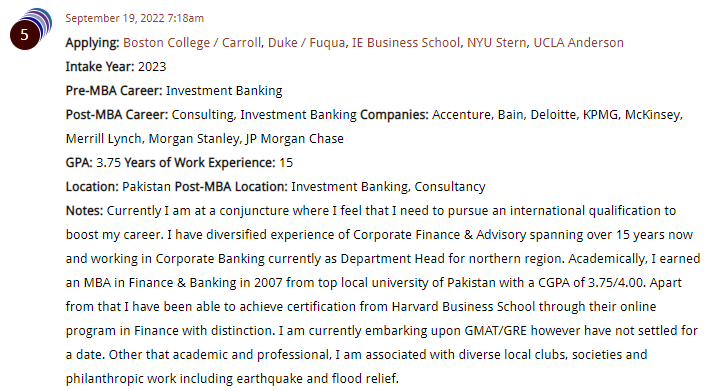The image size is (711, 391).
Task: Select the UCLA Anderson link
Action: [x=579, y=43]
